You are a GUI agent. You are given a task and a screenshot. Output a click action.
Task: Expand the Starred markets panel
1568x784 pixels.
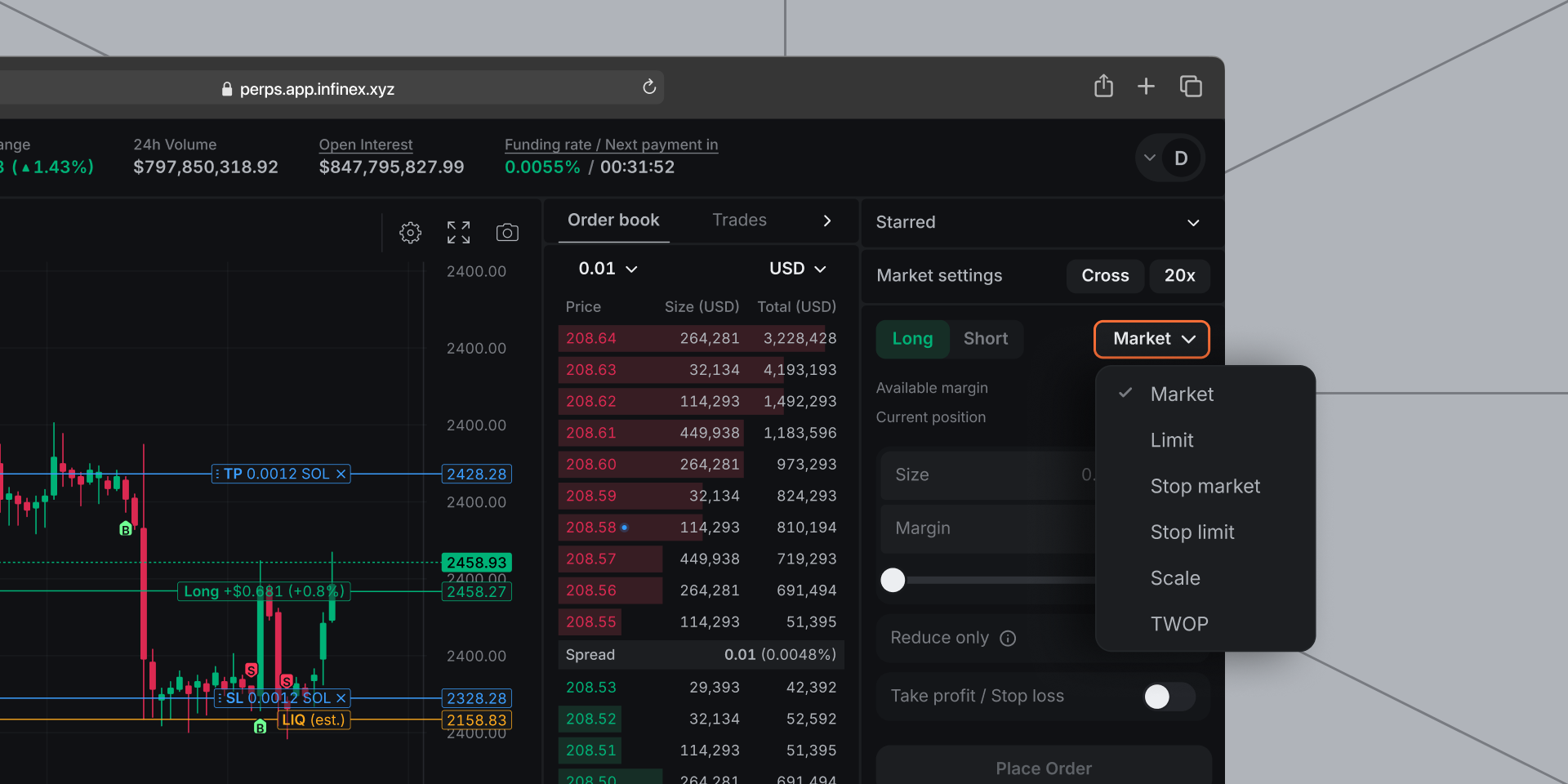(x=1193, y=222)
